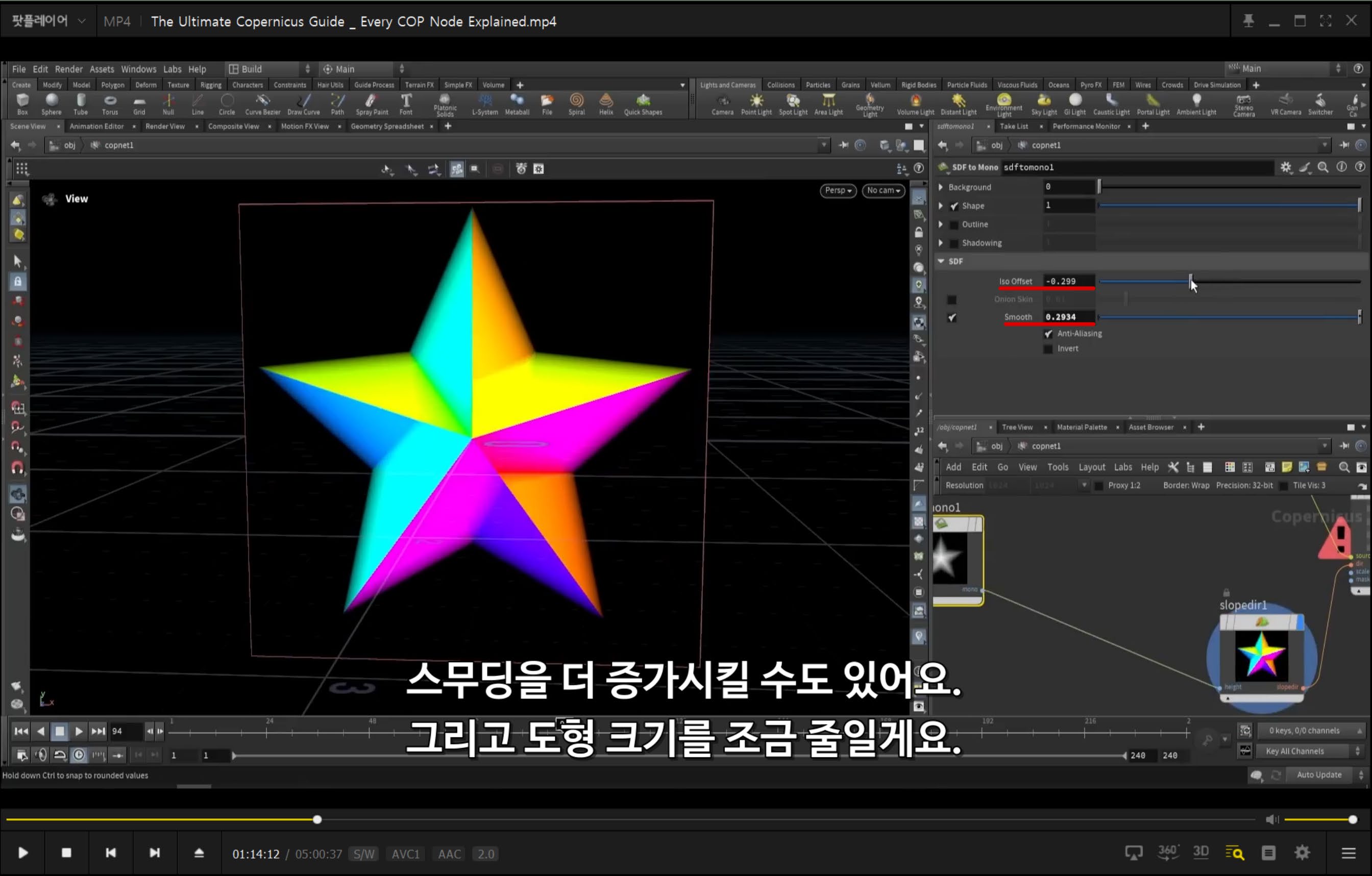Image resolution: width=1372 pixels, height=876 pixels.
Task: Select the Draw Curve shelf tool
Action: (x=304, y=104)
